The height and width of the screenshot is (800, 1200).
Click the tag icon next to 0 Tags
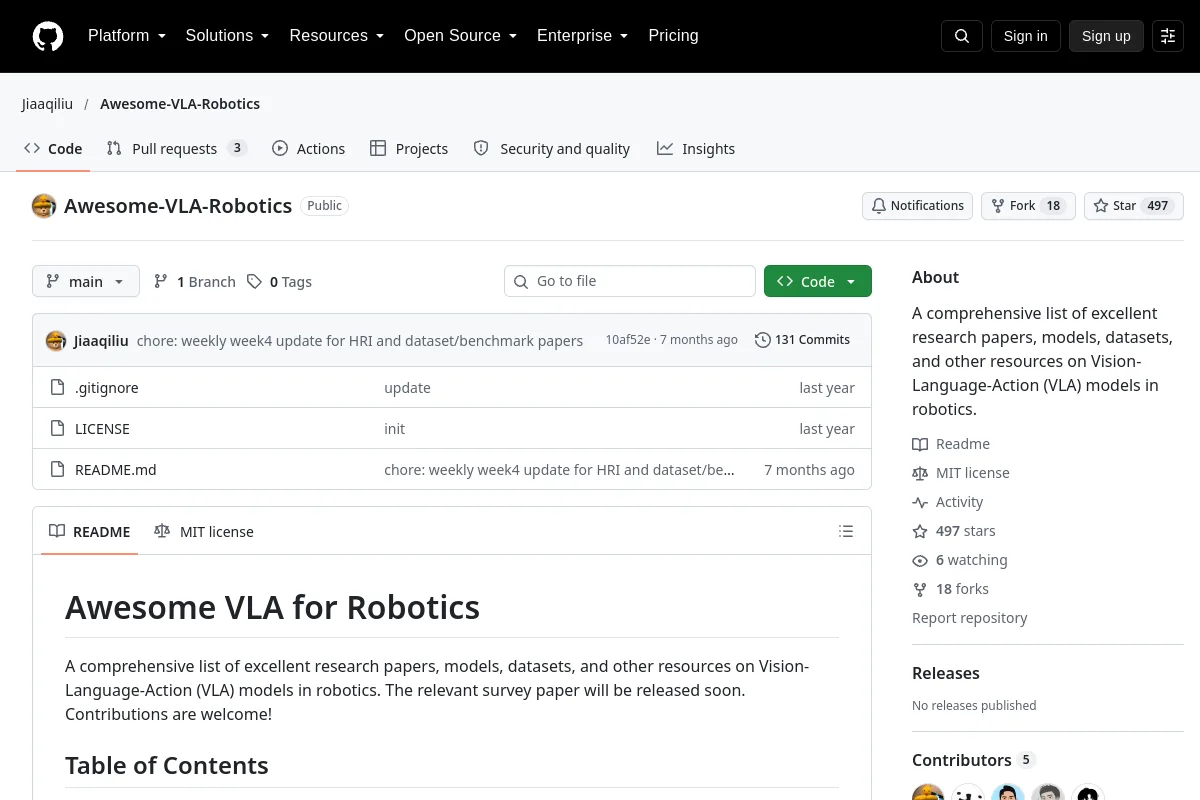255,282
